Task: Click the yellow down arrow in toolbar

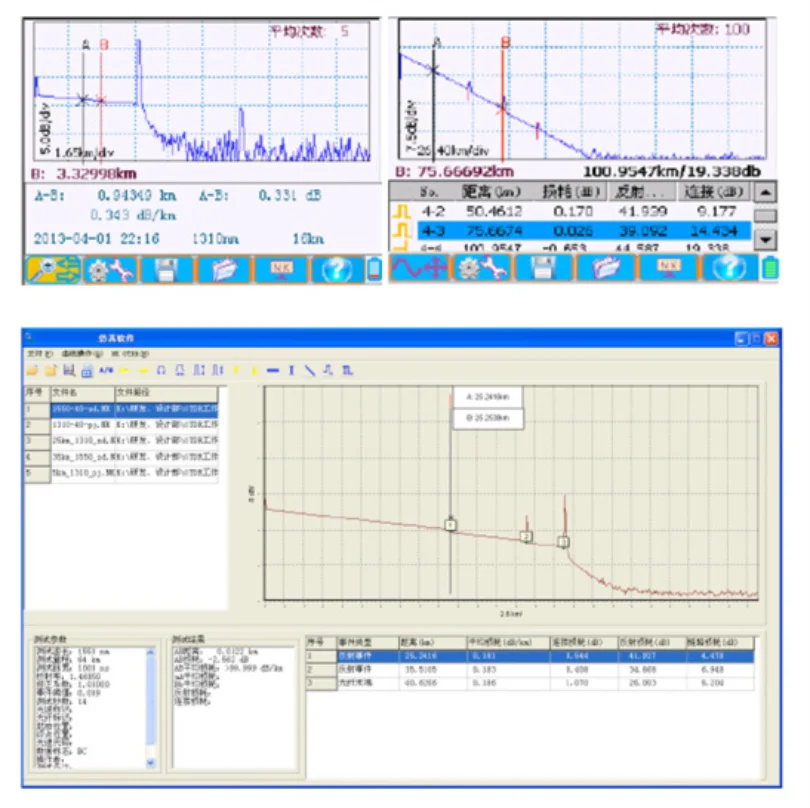Action: tap(254, 370)
